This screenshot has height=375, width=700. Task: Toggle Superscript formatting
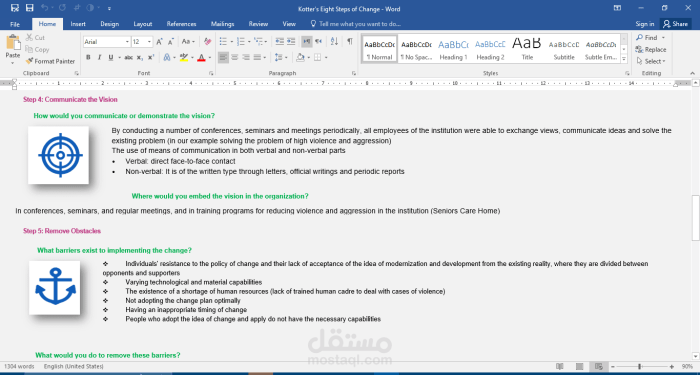click(x=151, y=57)
